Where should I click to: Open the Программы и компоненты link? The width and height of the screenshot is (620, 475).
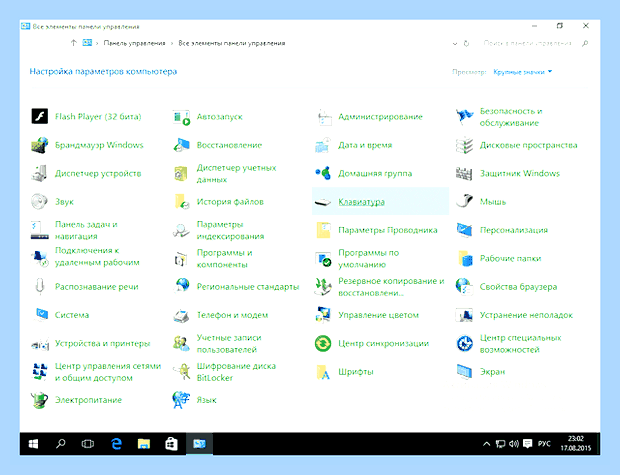(224, 259)
